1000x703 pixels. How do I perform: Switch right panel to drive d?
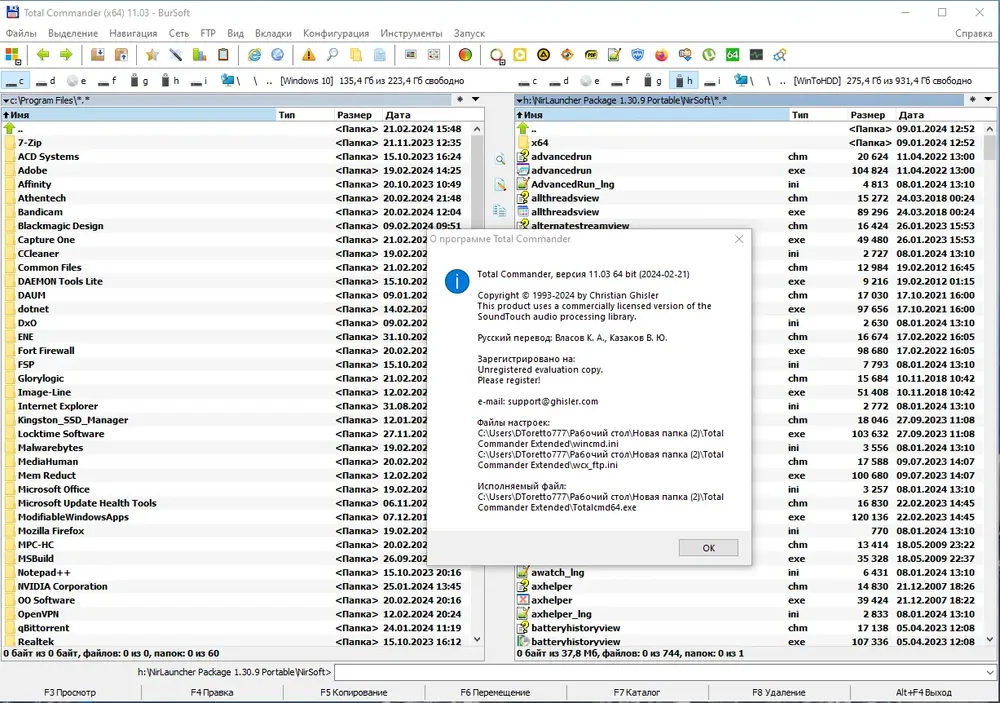tap(559, 80)
